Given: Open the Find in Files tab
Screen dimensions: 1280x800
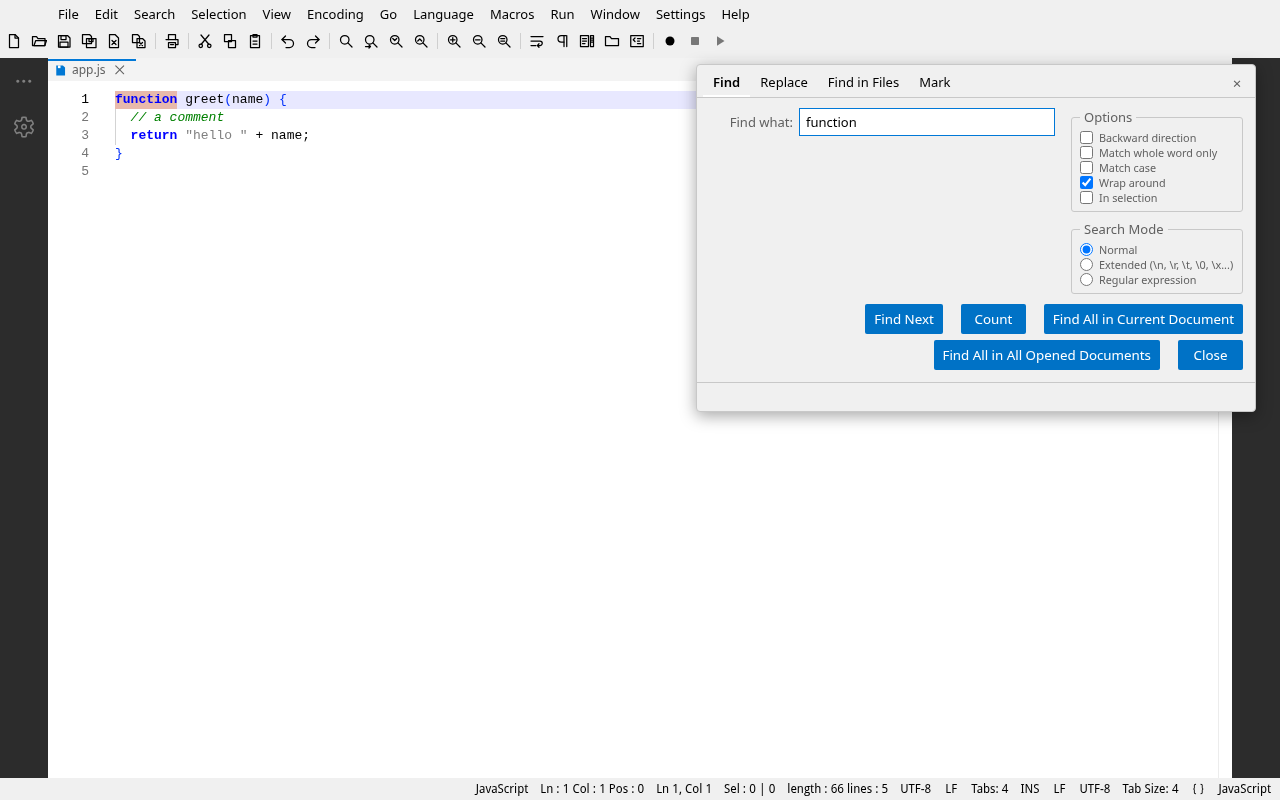Looking at the screenshot, I should [863, 82].
